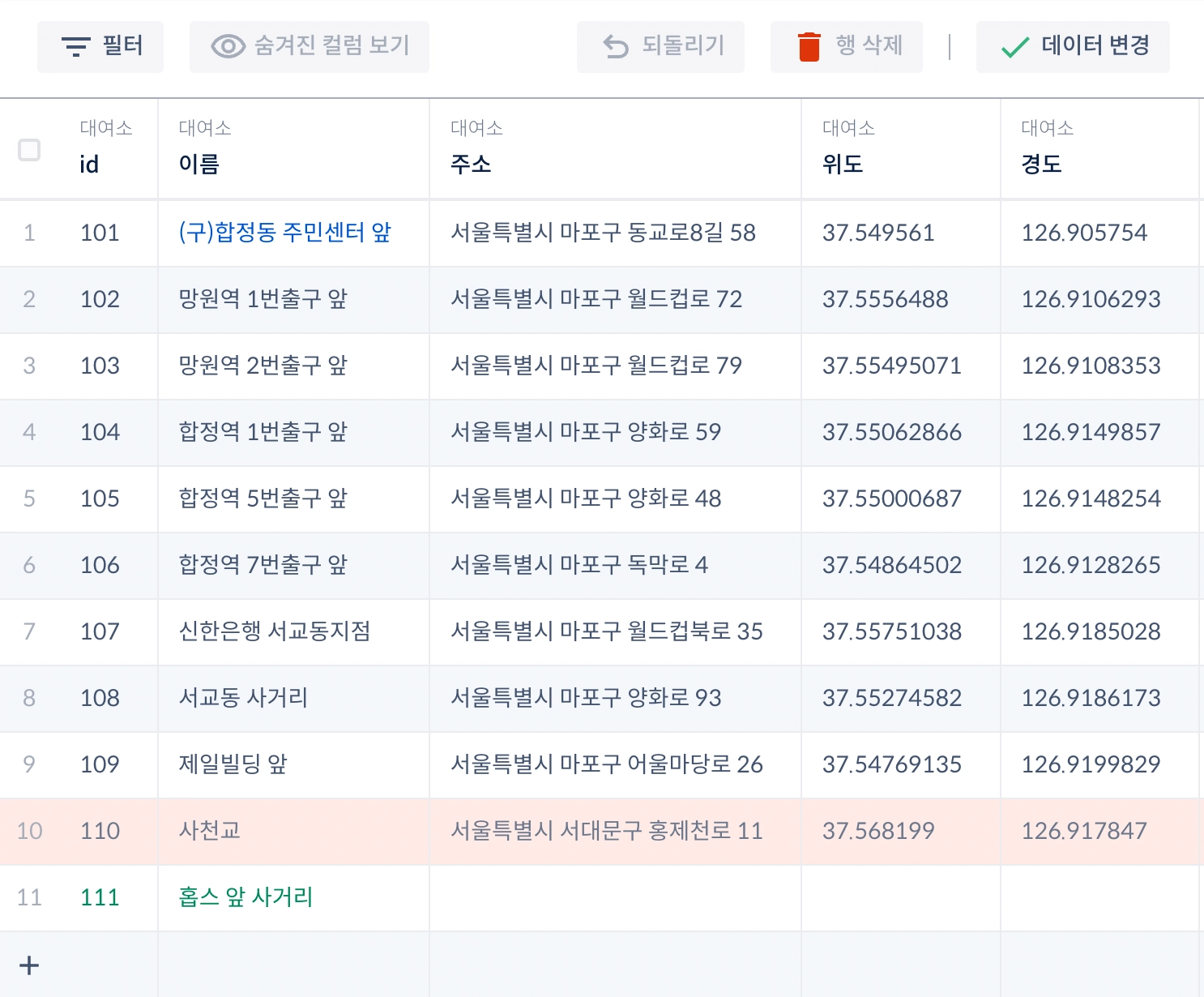Viewport: 1204px width, 997px height.
Task: Click the empty address cell in row 111
Action: 615,897
